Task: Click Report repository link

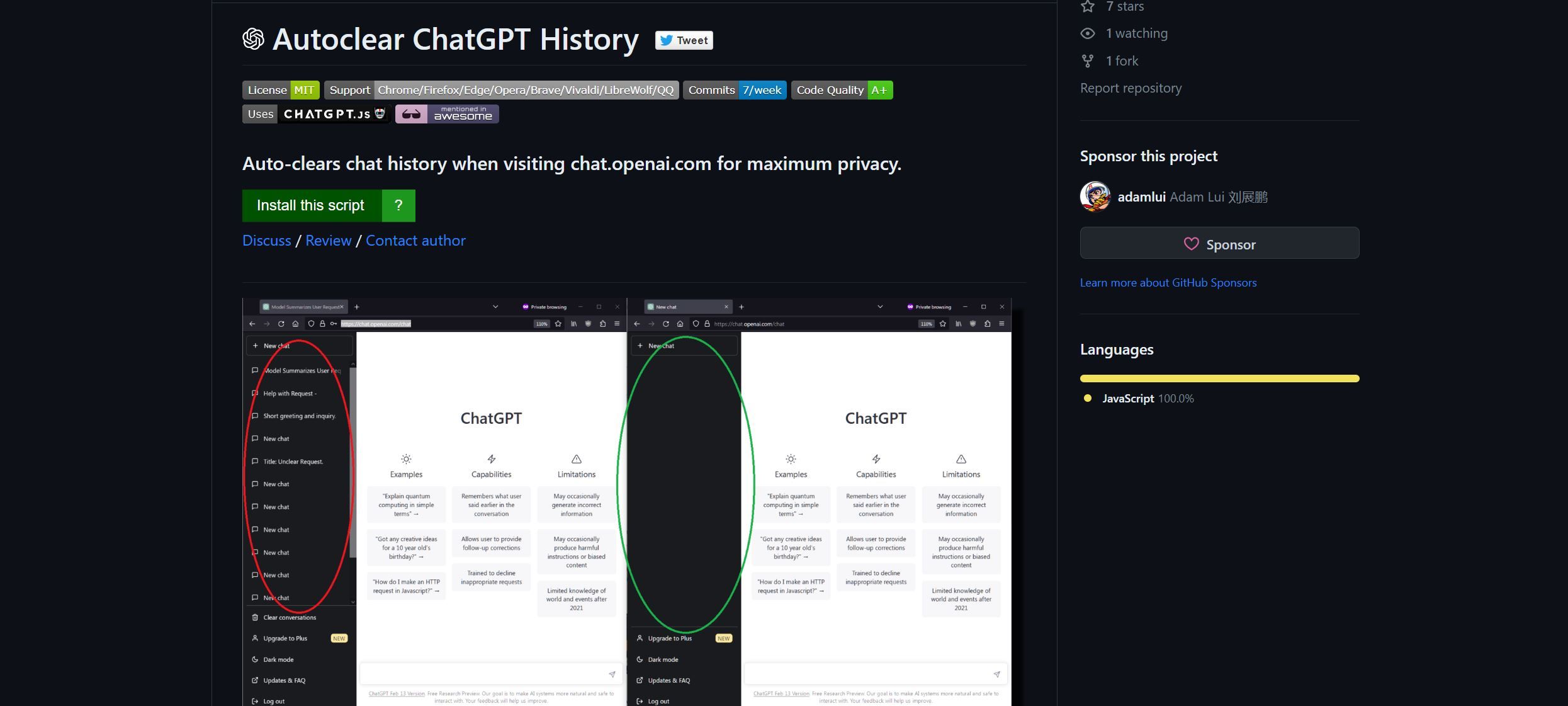Action: [1131, 88]
